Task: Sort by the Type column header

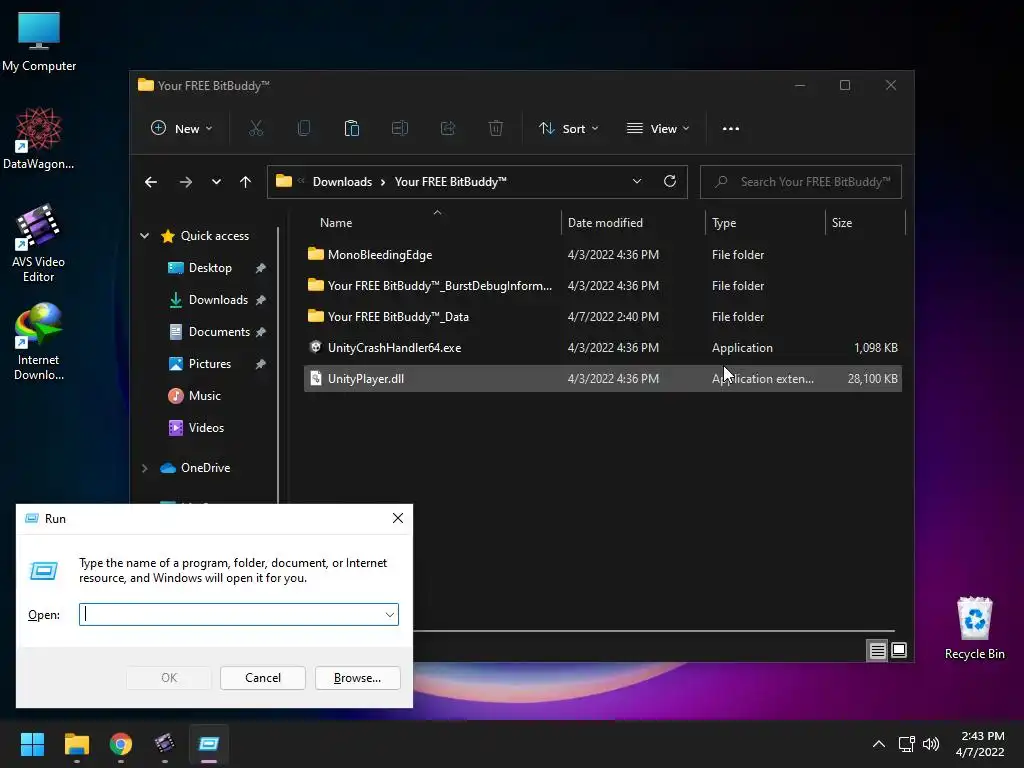Action: pos(724,223)
